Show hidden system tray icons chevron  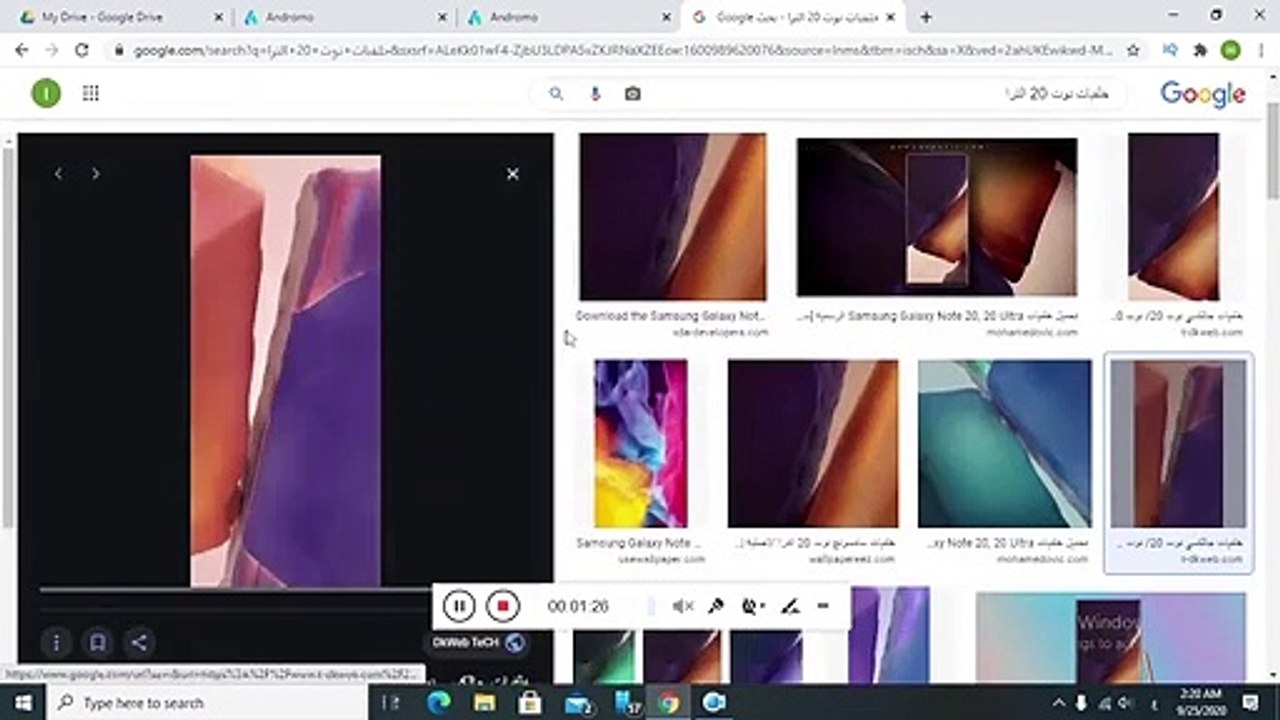click(1059, 703)
